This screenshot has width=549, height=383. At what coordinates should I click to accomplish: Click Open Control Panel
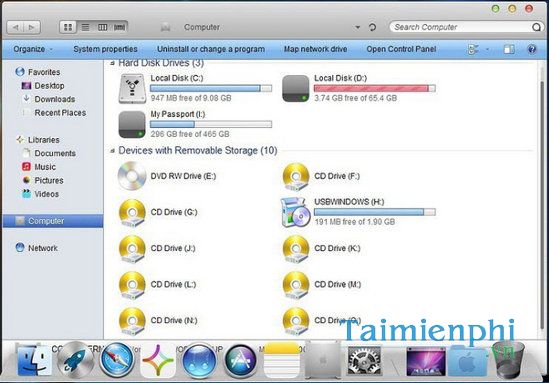click(x=401, y=49)
